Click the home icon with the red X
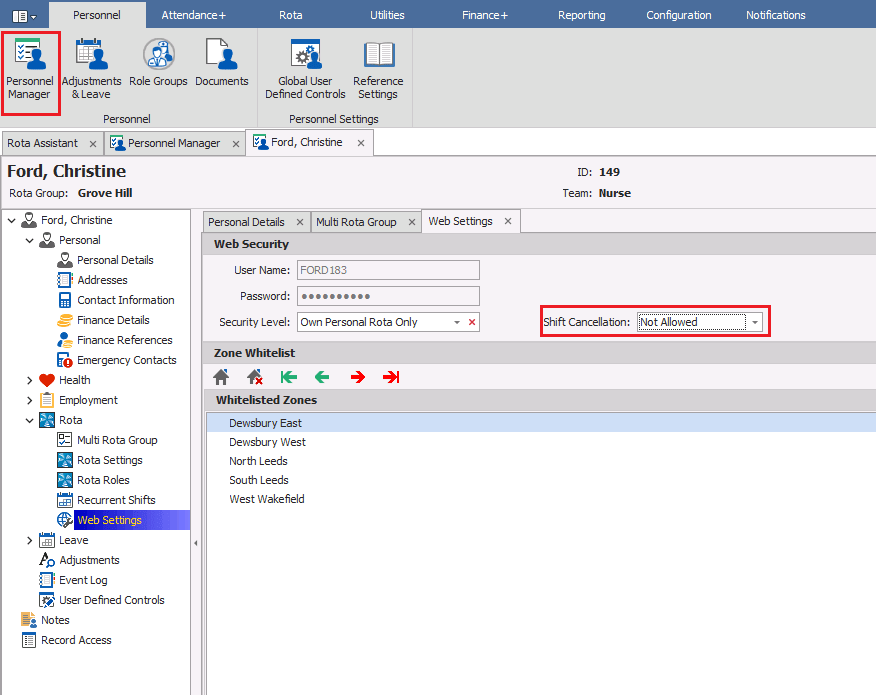This screenshot has width=877, height=695. pyautogui.click(x=255, y=377)
